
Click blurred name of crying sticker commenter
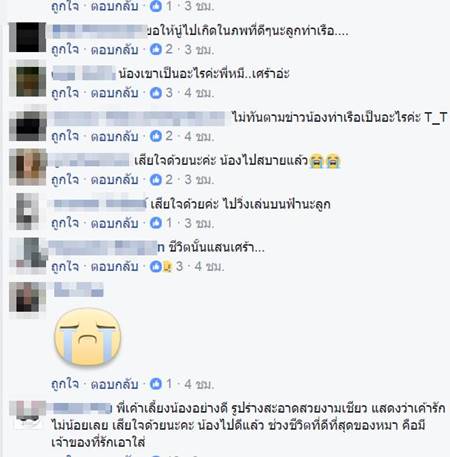pyautogui.click(x=79, y=289)
